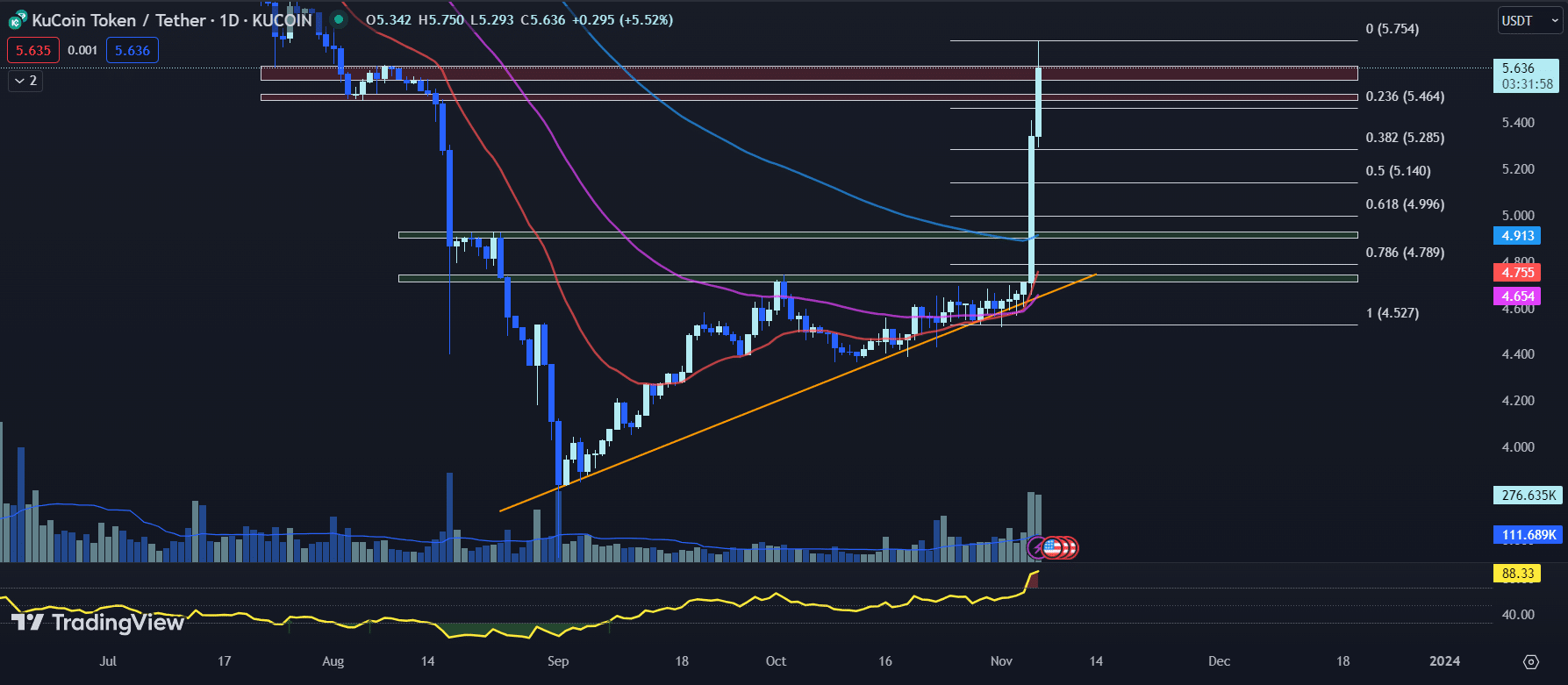Open the USDT currency dropdown
The height and width of the screenshot is (685, 1568).
[1529, 21]
